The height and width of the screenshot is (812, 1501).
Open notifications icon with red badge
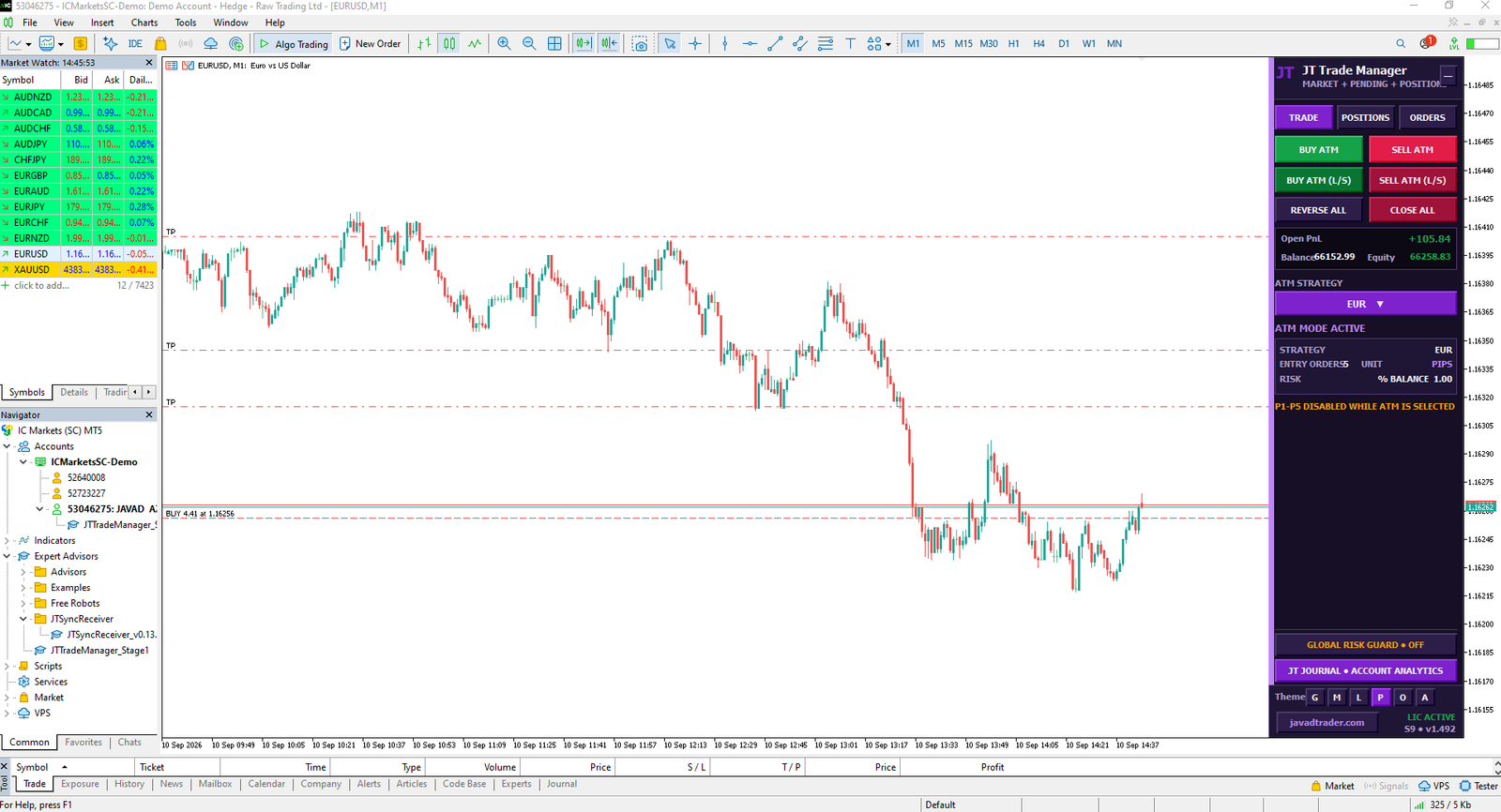tap(1427, 43)
